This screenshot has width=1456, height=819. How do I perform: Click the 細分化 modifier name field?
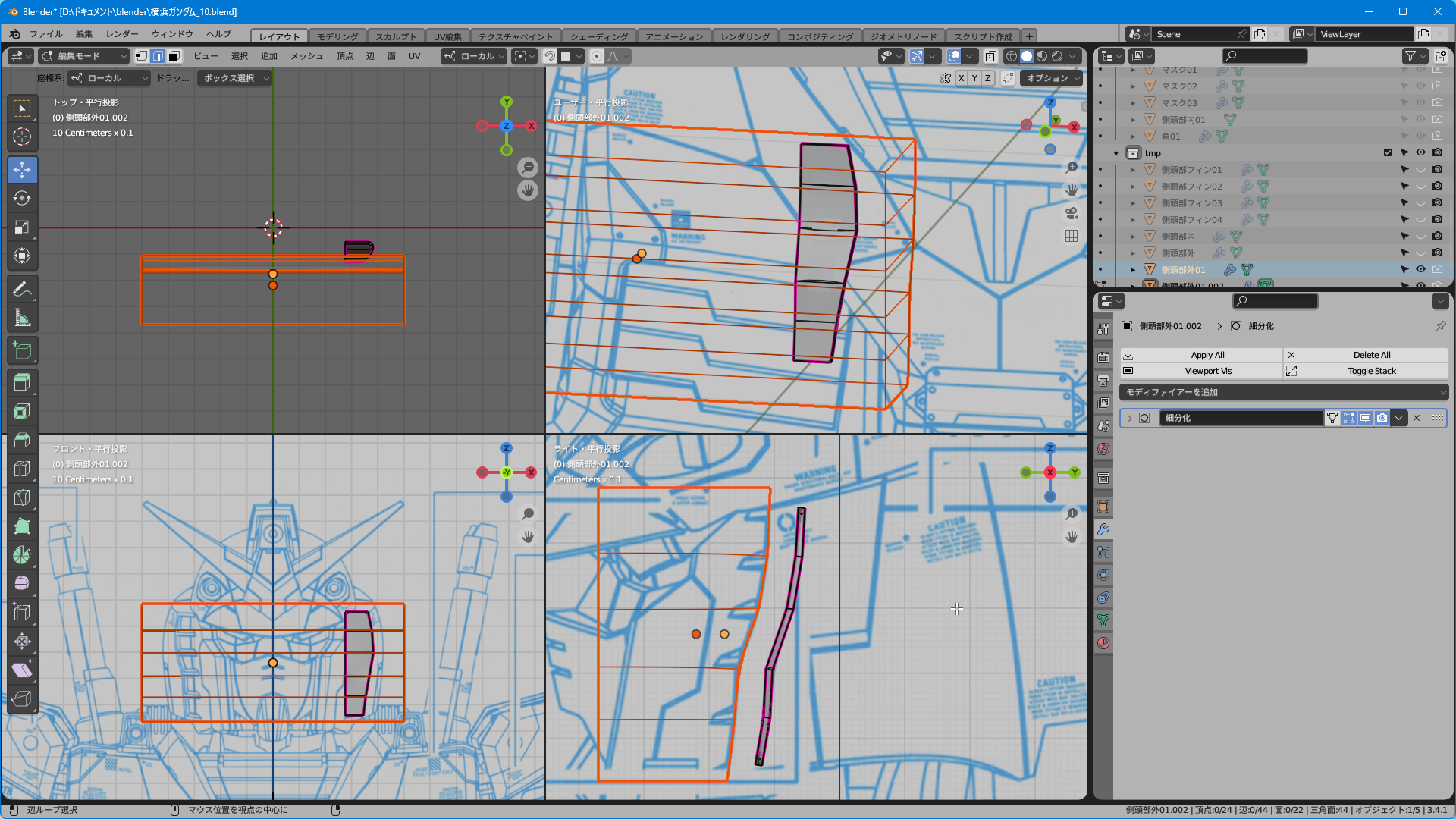pos(1241,418)
